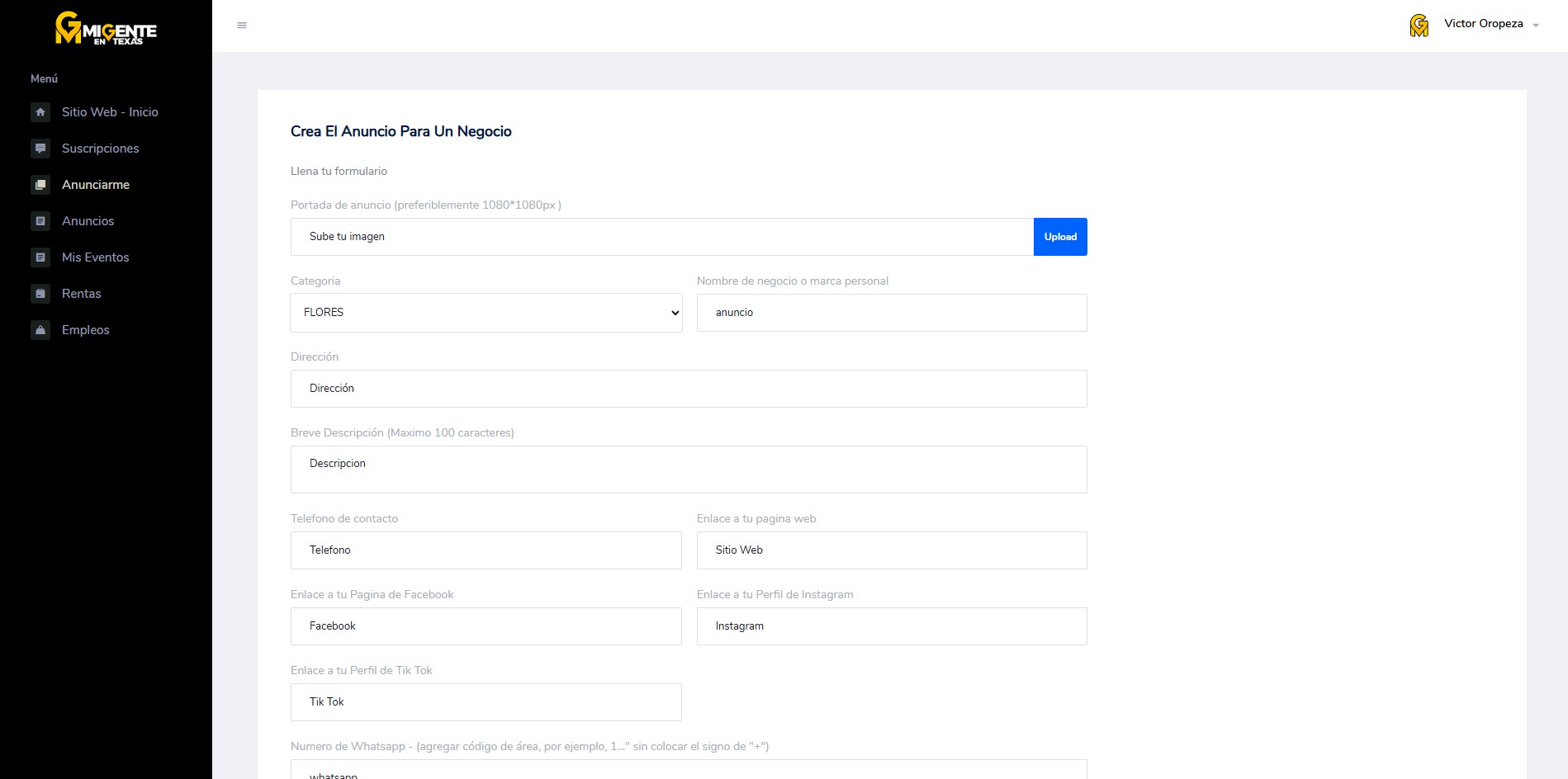Click the Sitio Web link field
This screenshot has height=779, width=1568.
tap(892, 550)
